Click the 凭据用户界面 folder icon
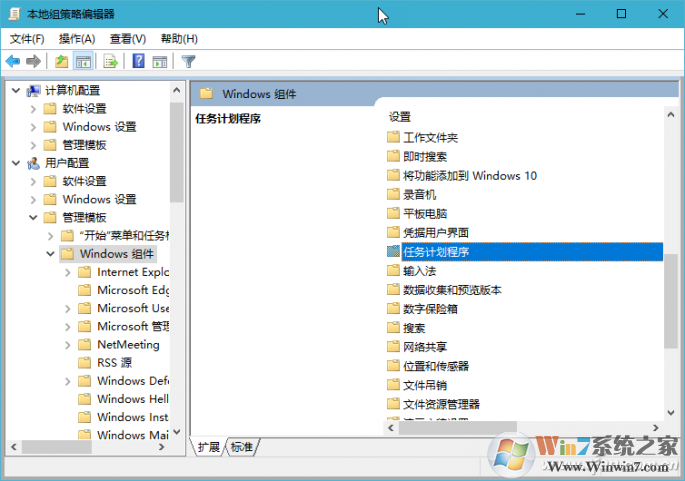 [x=393, y=232]
